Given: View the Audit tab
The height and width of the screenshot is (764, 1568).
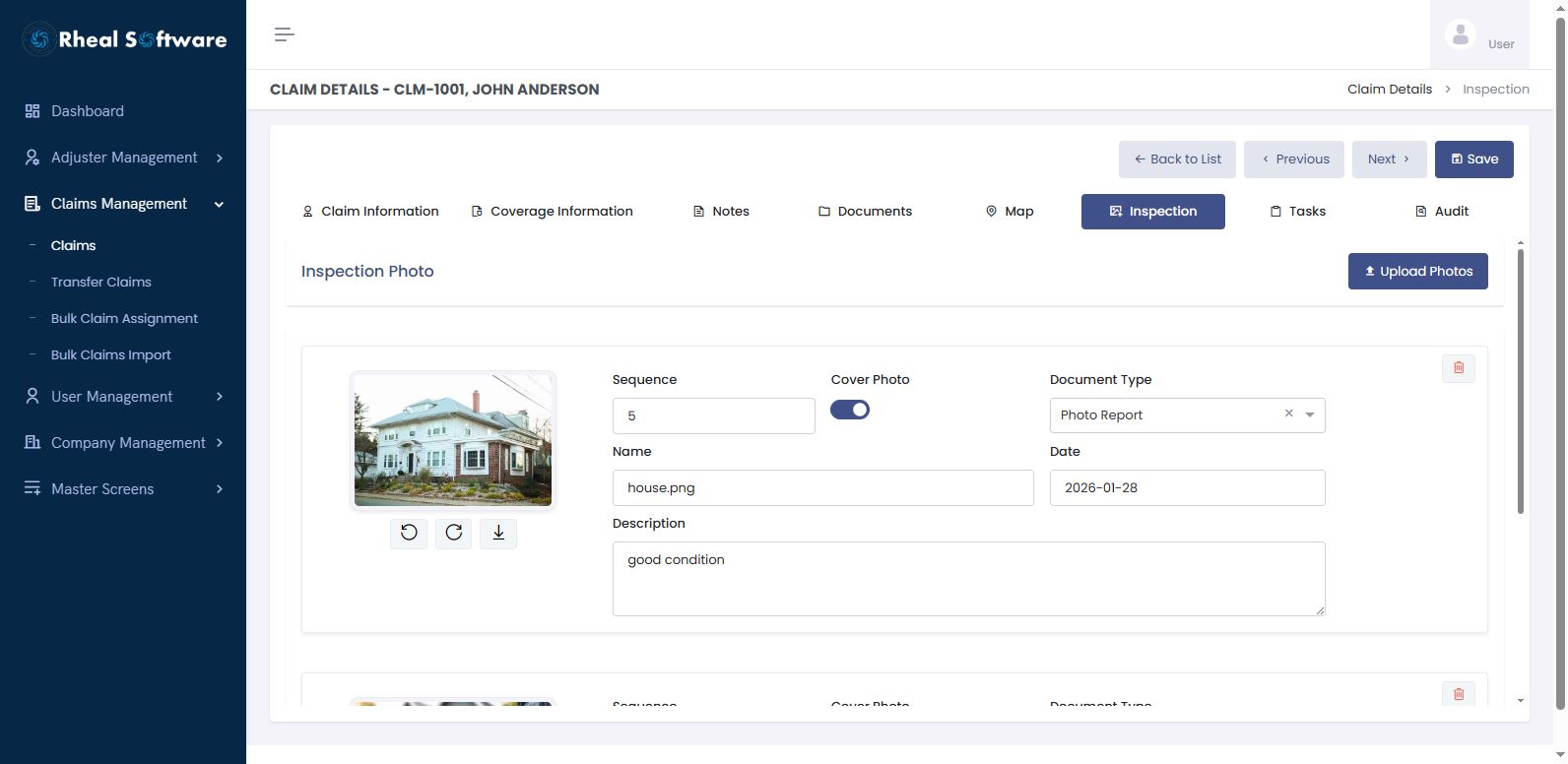Looking at the screenshot, I should click(x=1441, y=212).
